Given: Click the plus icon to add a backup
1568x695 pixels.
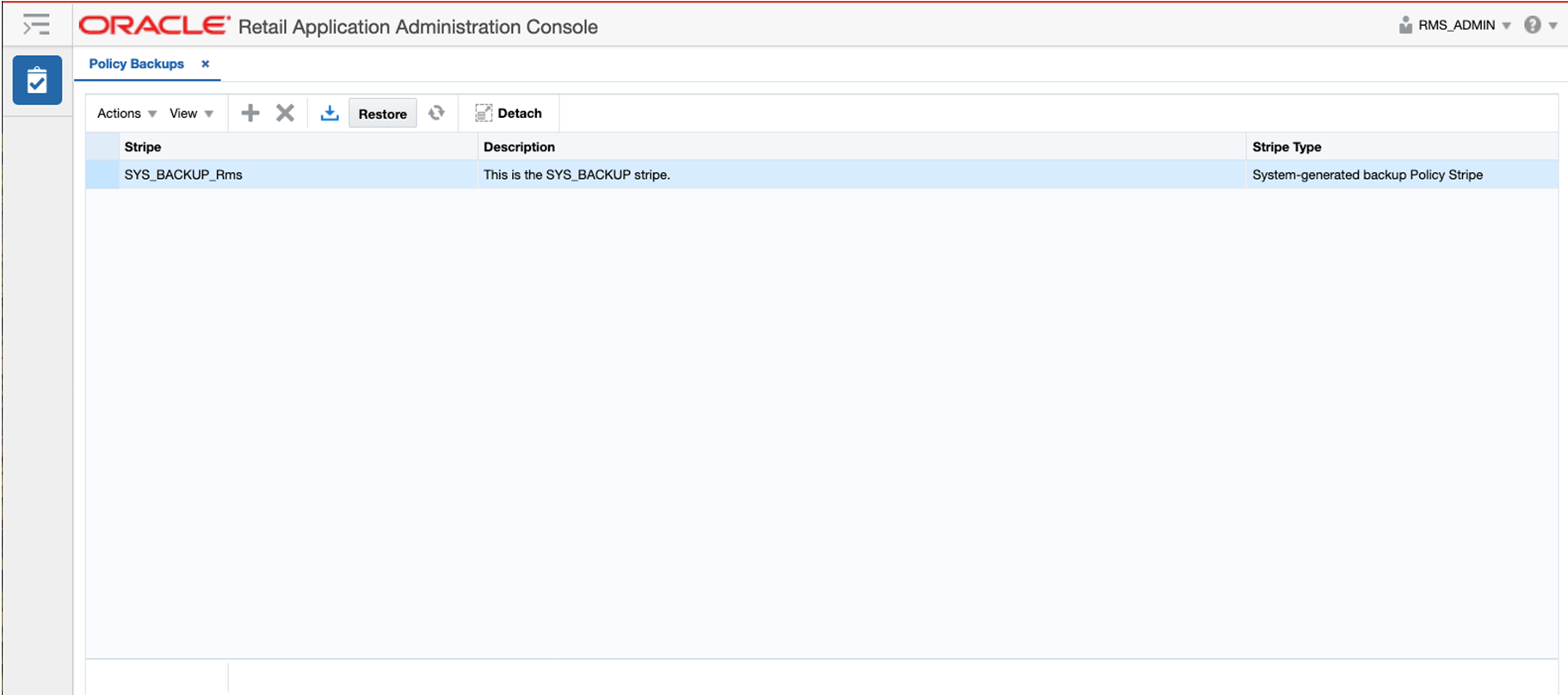Looking at the screenshot, I should 250,113.
